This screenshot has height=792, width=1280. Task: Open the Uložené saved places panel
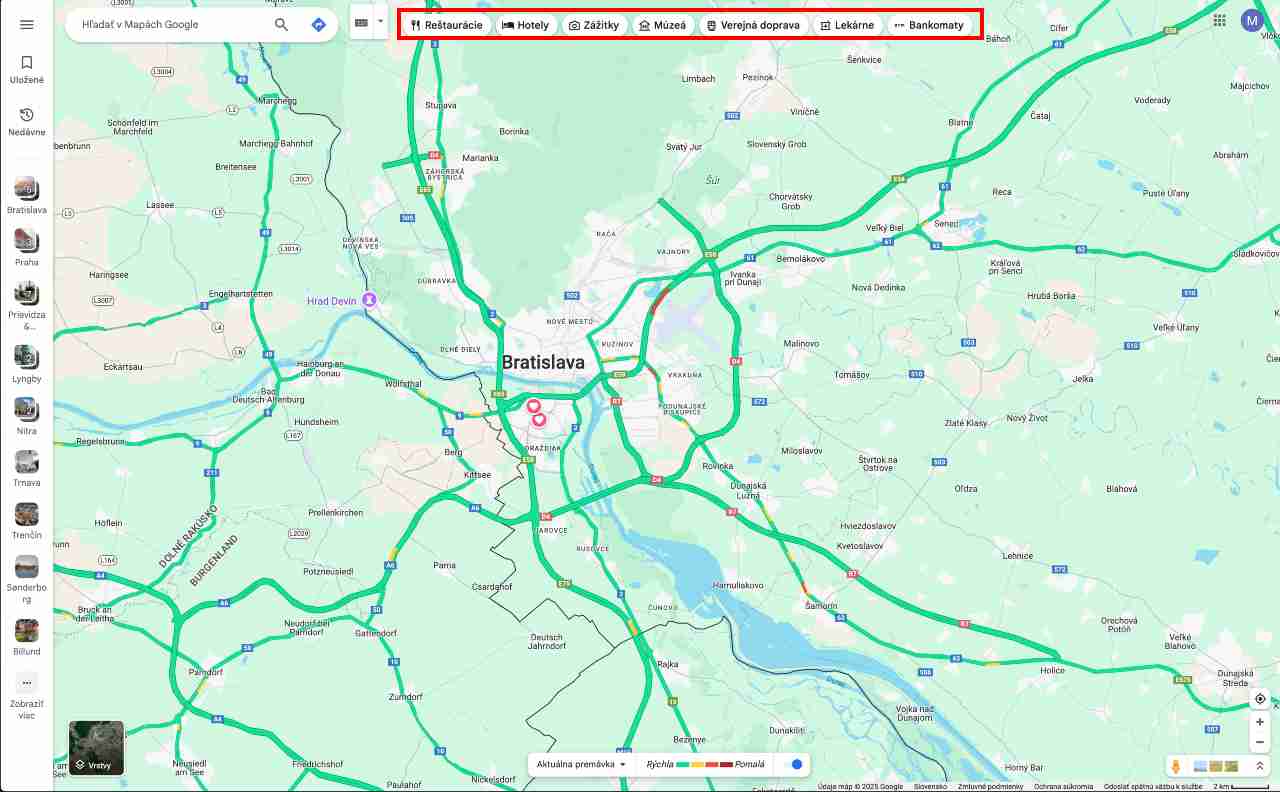(x=27, y=69)
